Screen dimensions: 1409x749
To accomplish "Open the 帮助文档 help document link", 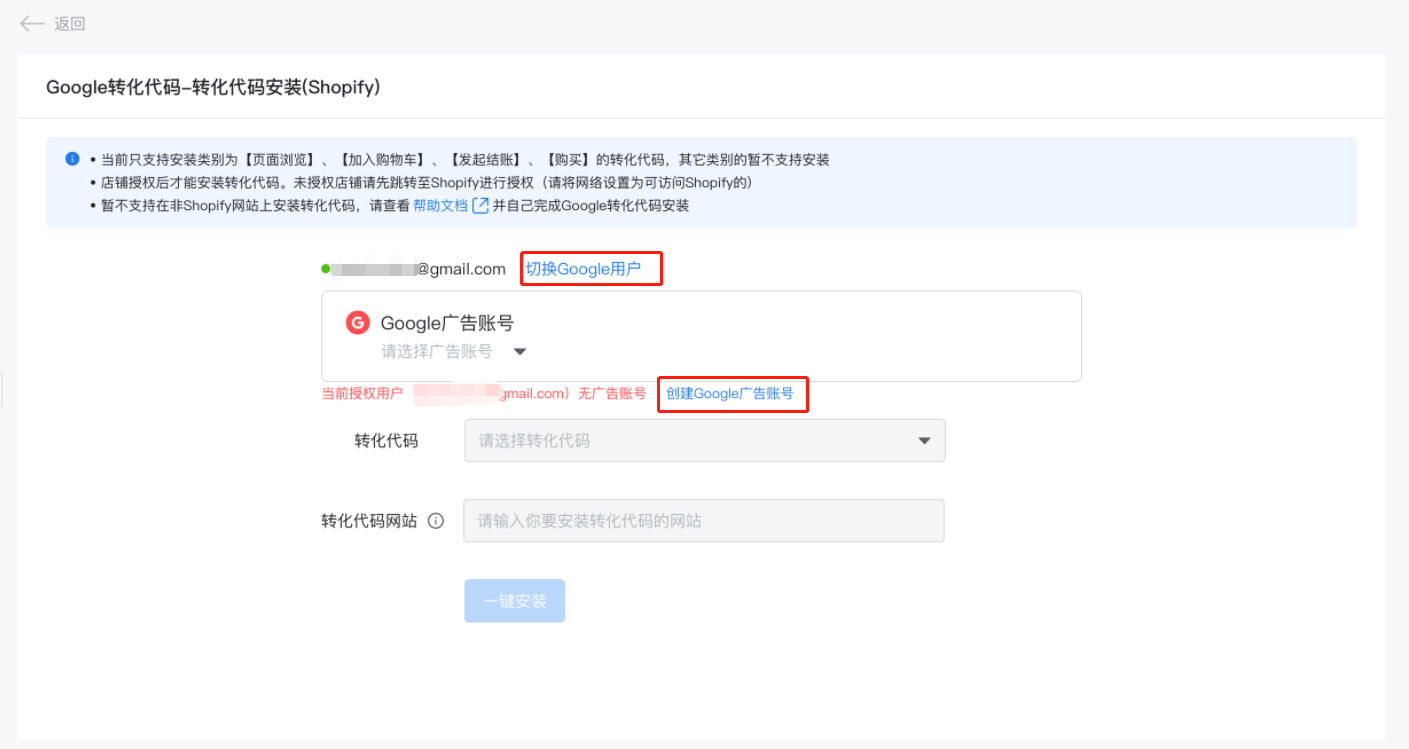I will [440, 205].
